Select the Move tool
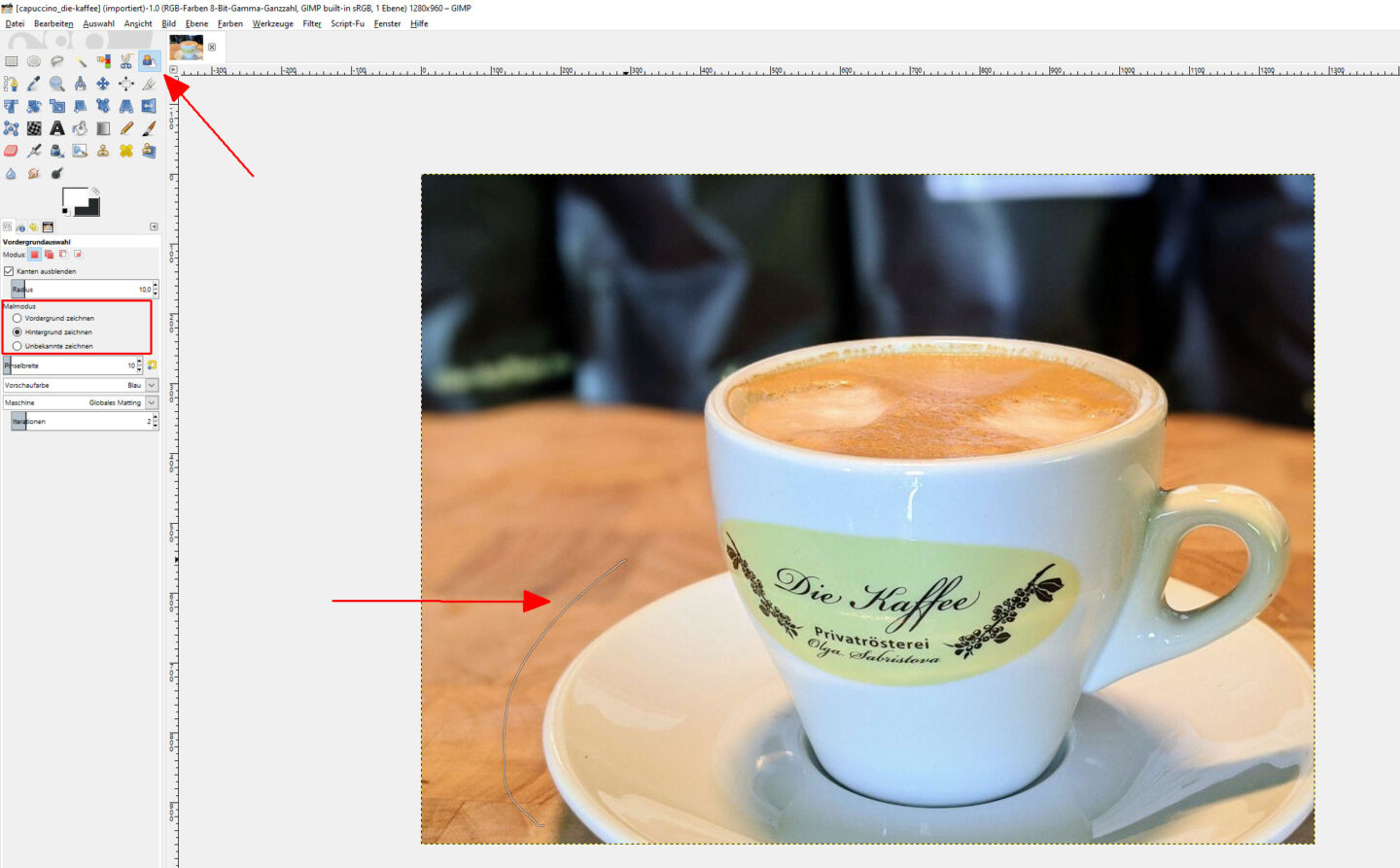Image resolution: width=1400 pixels, height=868 pixels. 103,84
